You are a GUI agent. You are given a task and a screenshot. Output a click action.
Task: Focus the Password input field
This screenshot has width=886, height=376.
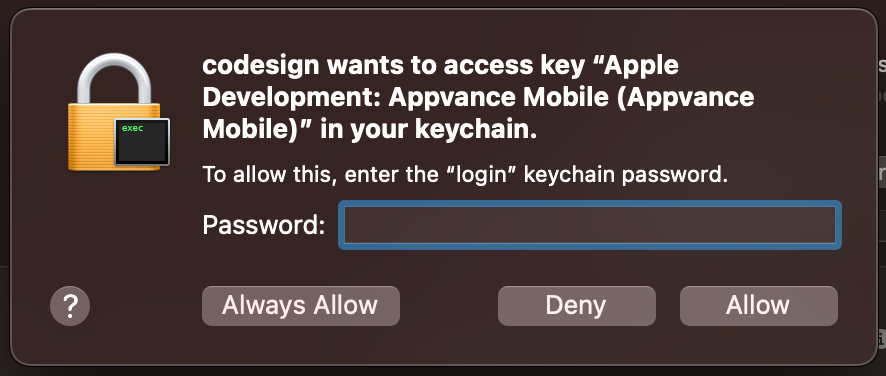(x=590, y=225)
